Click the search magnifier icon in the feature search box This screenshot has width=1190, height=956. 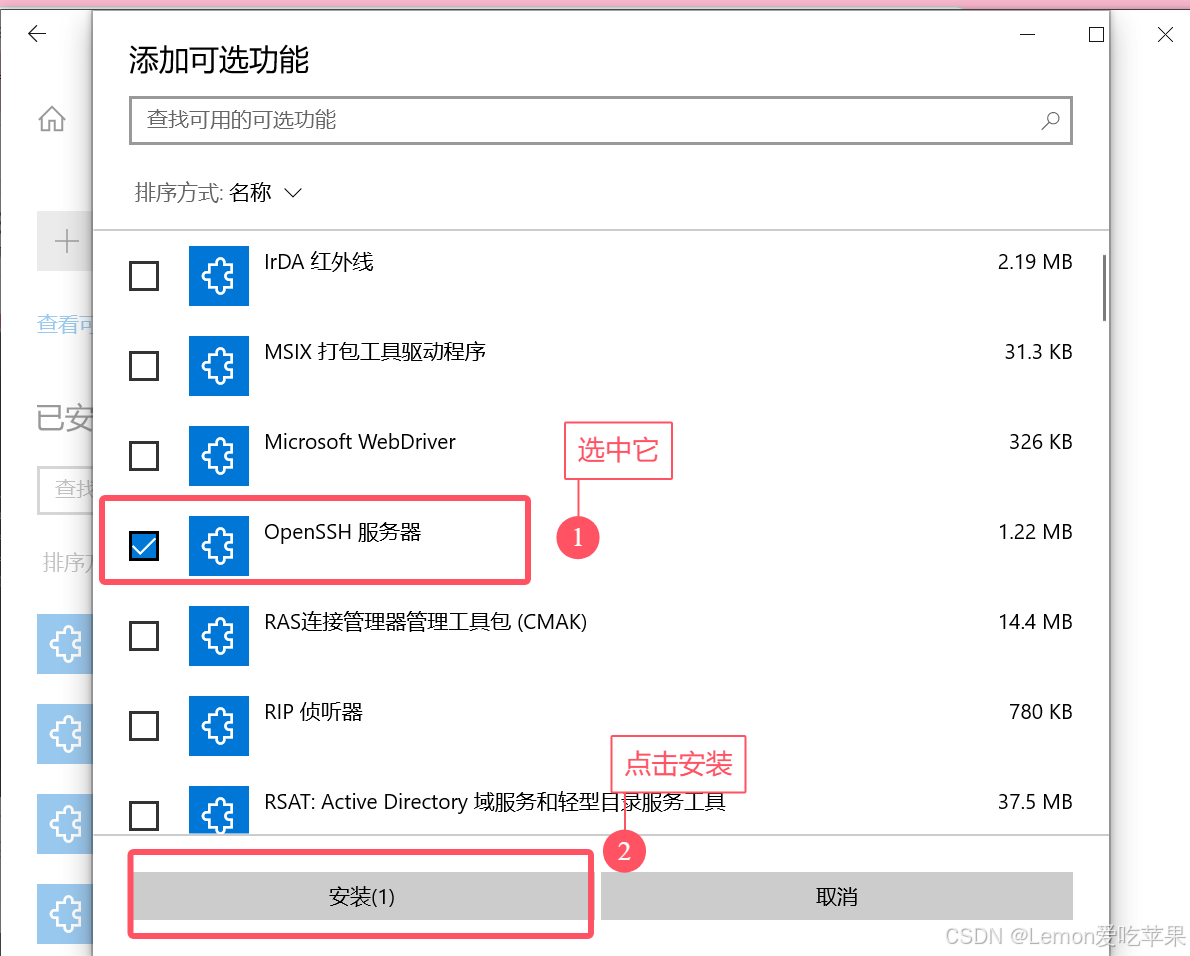[x=1050, y=120]
